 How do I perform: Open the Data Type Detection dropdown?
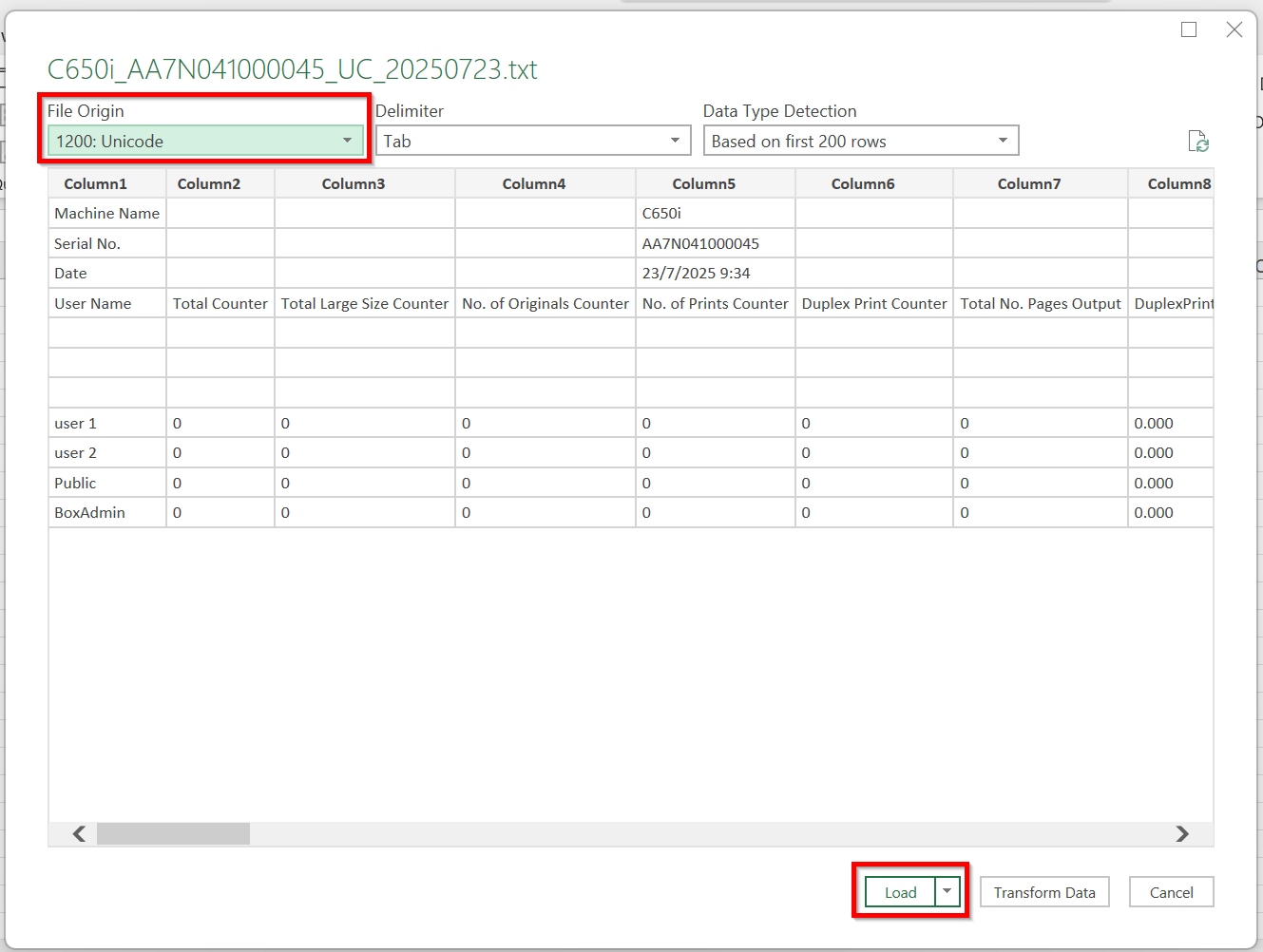(x=860, y=142)
